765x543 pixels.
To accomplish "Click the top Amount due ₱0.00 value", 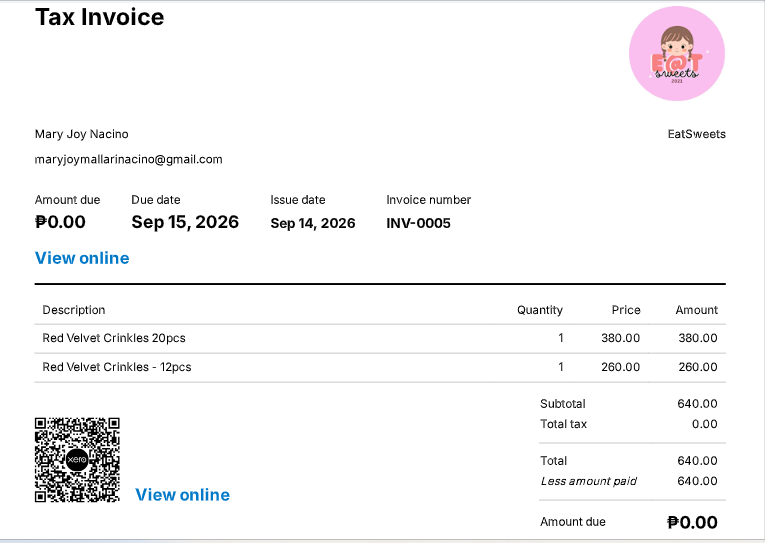I will coord(60,222).
